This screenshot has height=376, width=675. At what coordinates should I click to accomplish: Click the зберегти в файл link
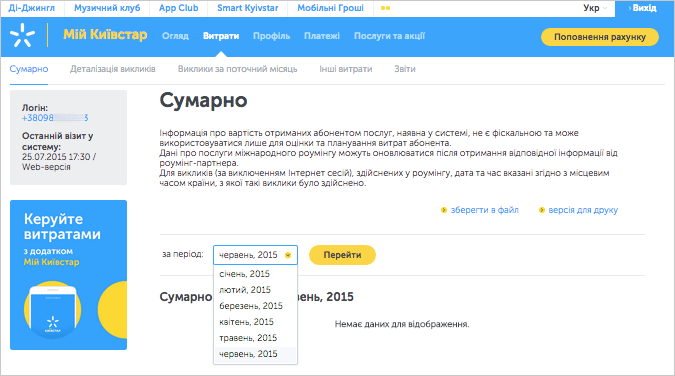click(485, 210)
